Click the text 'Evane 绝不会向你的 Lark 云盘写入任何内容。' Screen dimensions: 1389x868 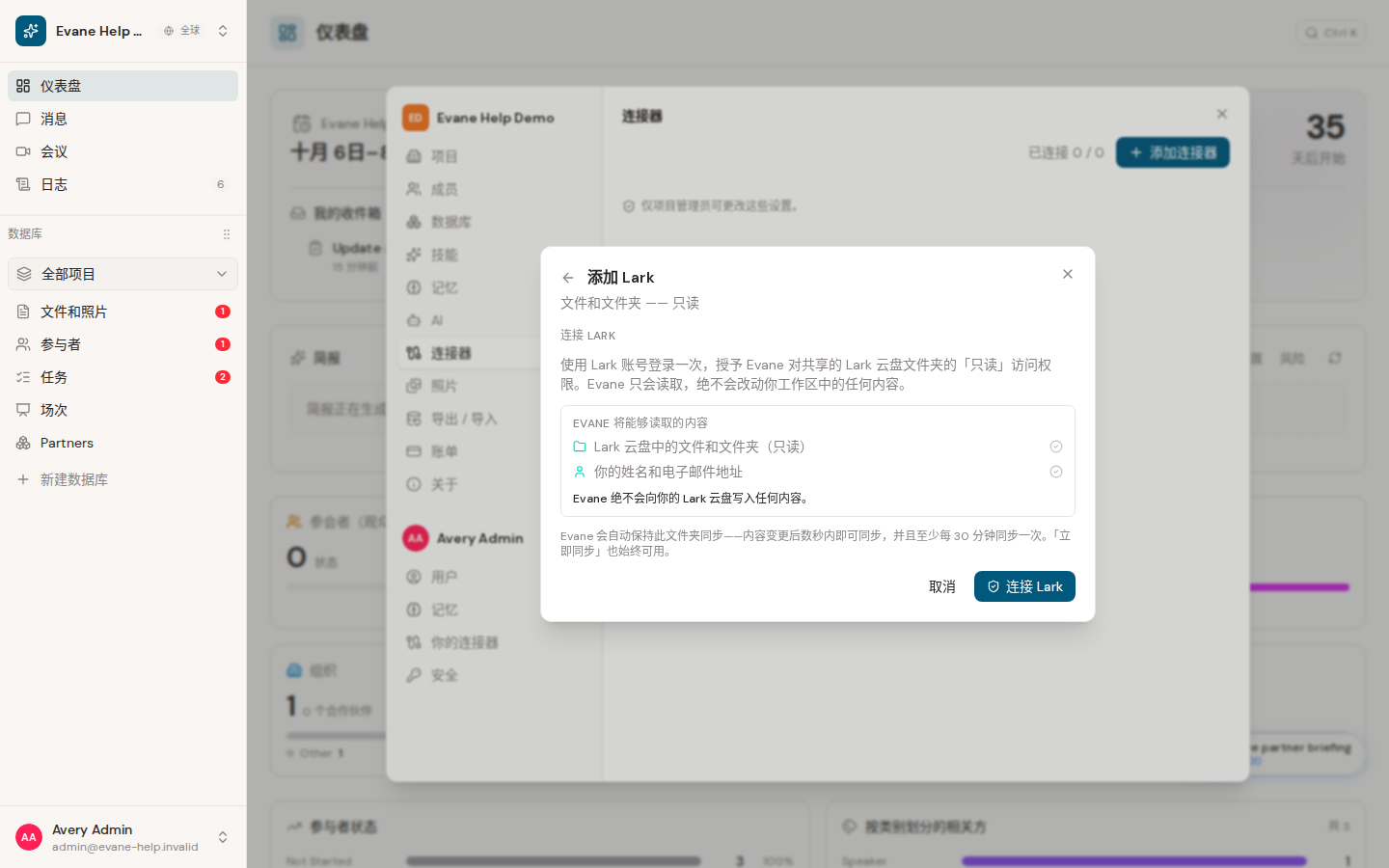point(693,499)
